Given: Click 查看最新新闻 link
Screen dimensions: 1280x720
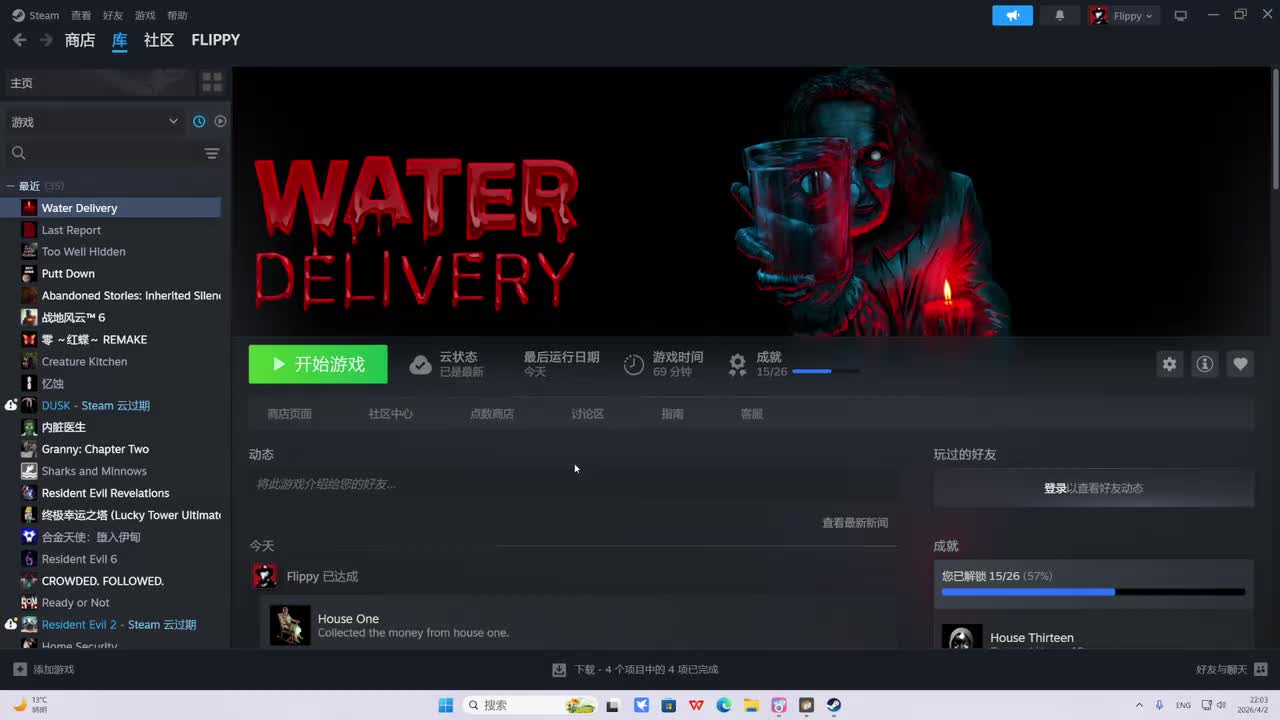Looking at the screenshot, I should click(855, 523).
